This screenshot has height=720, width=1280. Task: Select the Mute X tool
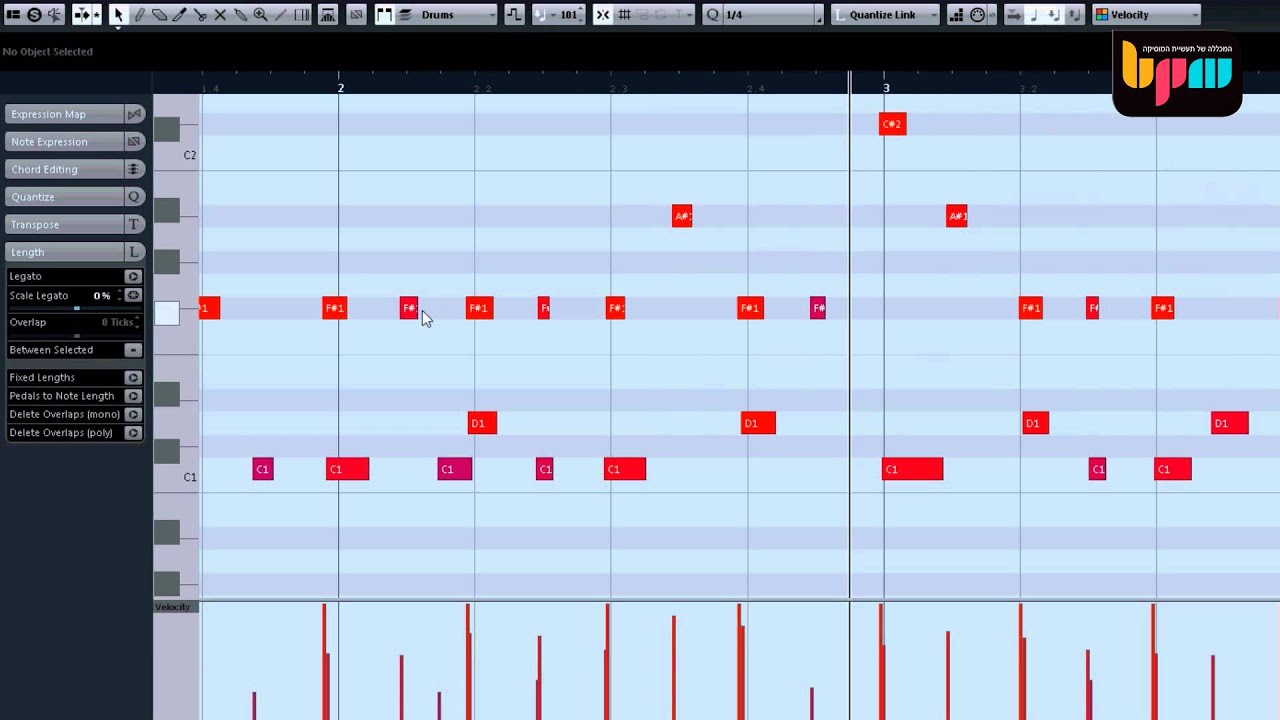(x=220, y=15)
